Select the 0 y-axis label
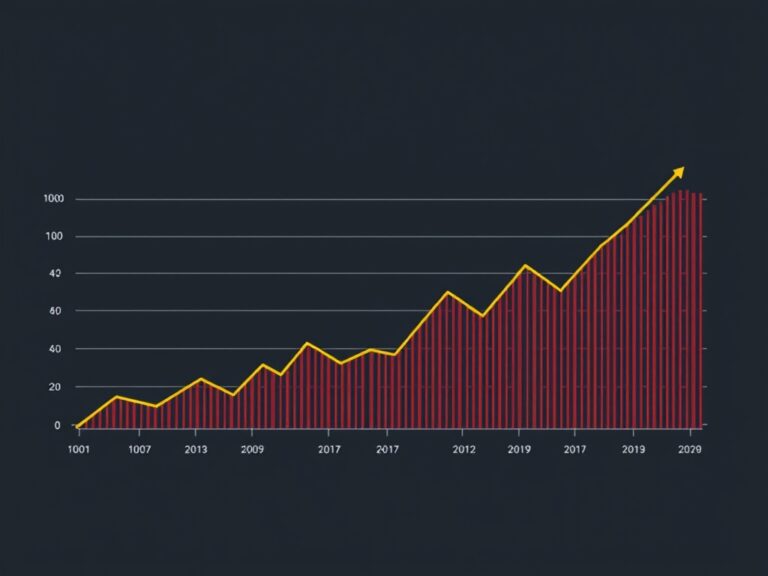Screen dimensions: 768x576 point(58,425)
